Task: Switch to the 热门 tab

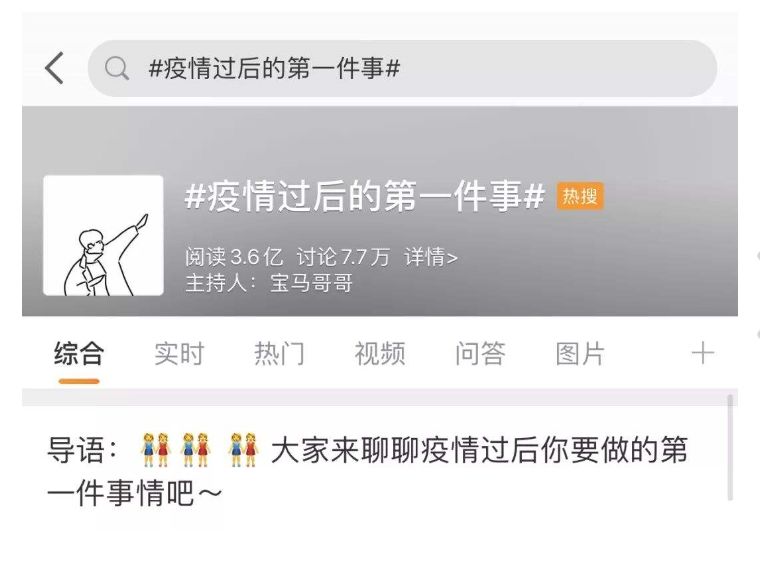Action: 280,353
